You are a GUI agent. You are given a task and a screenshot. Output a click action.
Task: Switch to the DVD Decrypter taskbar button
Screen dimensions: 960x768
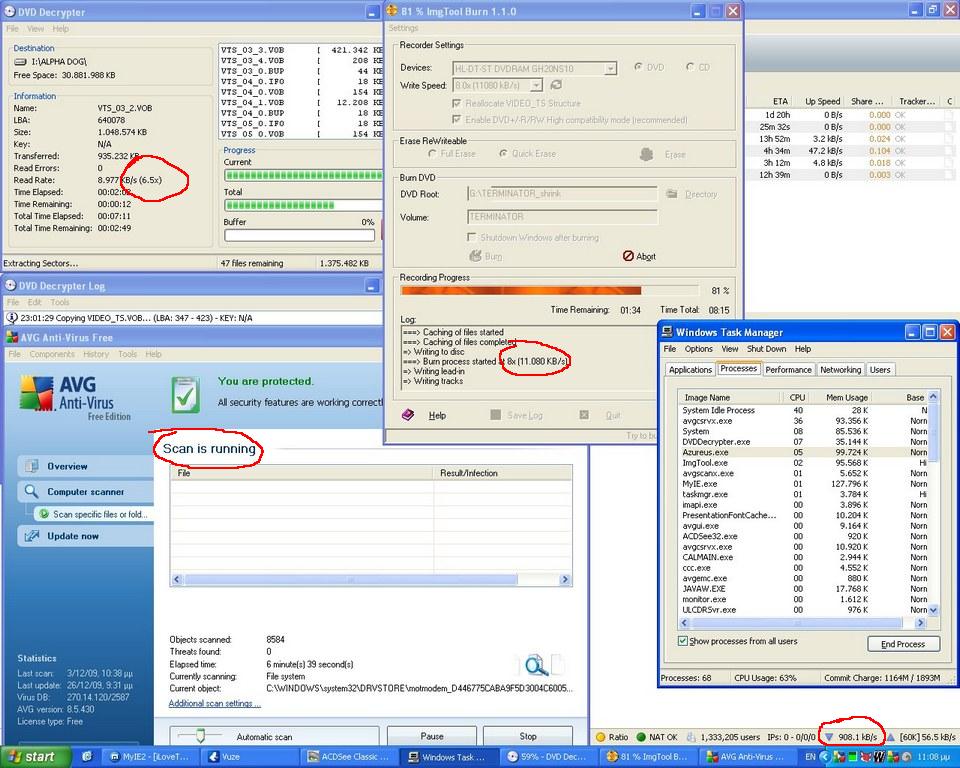[549, 757]
